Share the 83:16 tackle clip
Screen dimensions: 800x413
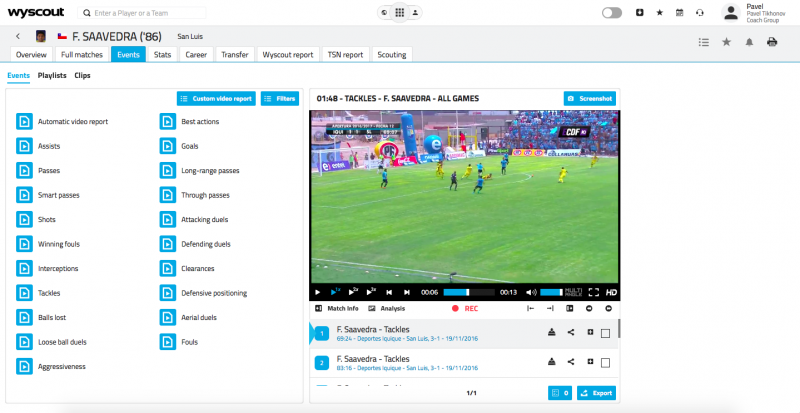571,362
